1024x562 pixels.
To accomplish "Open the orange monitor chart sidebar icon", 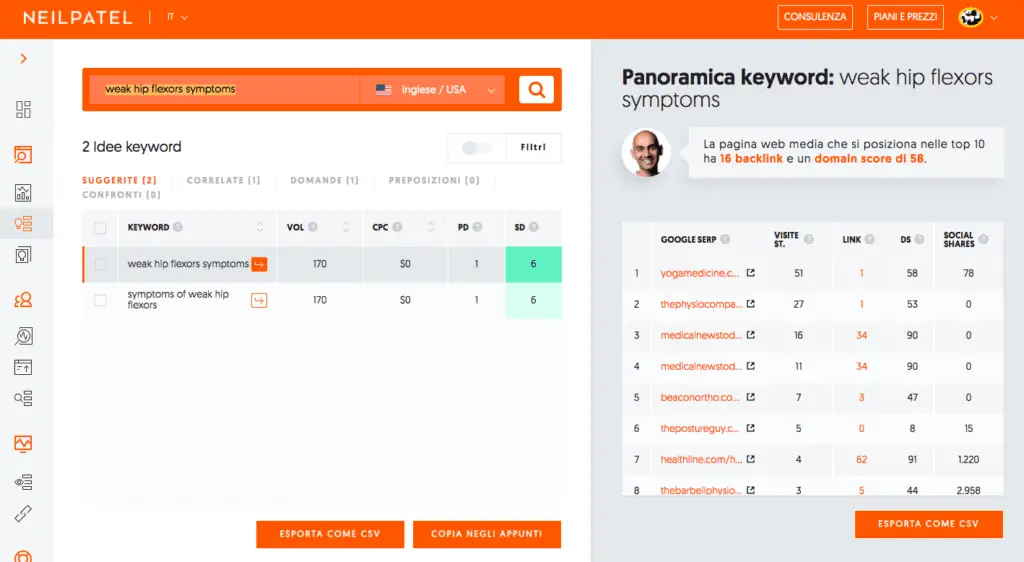I will pos(23,444).
